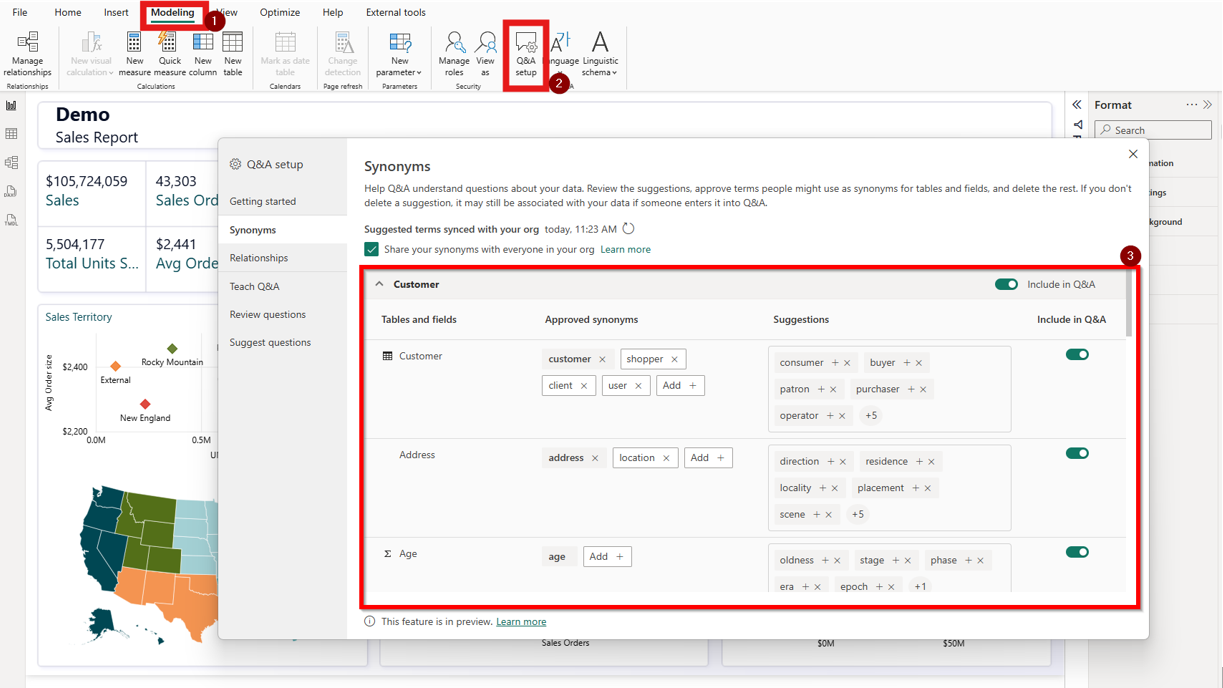Click the refresh sync icon beside 11:23 AM
The image size is (1223, 688).
pyautogui.click(x=628, y=229)
